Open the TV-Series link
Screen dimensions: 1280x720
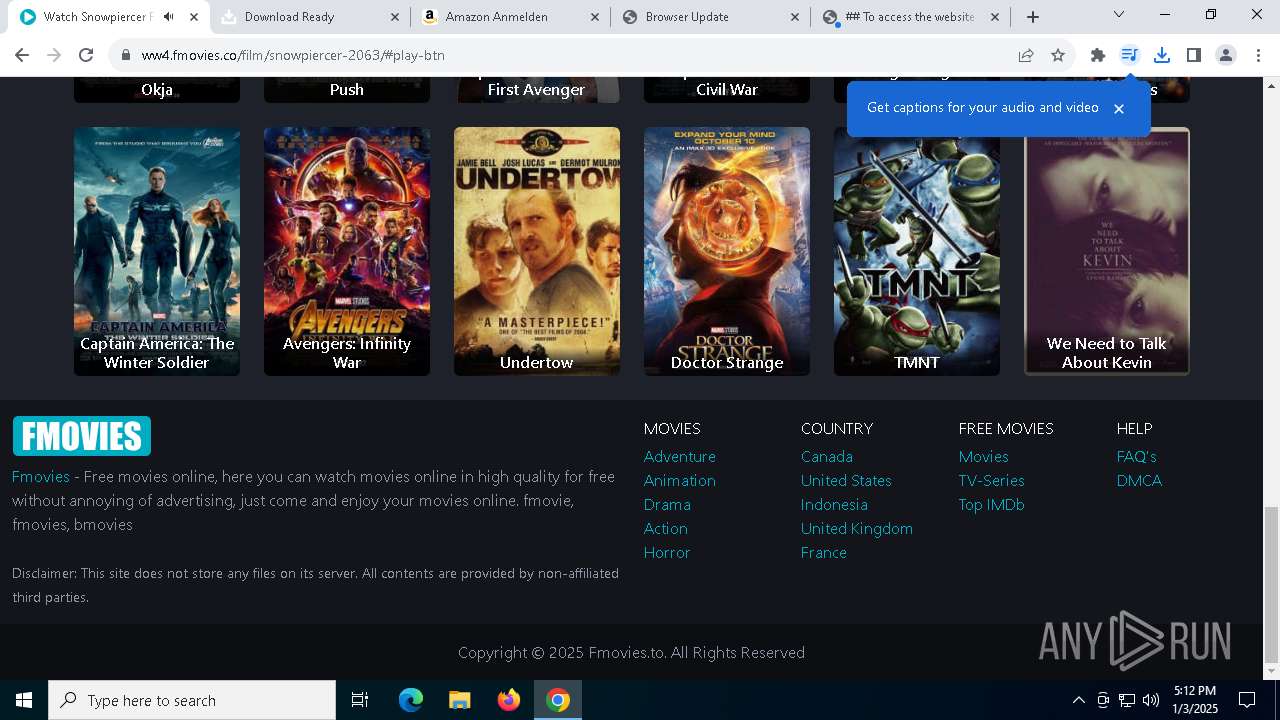point(992,480)
